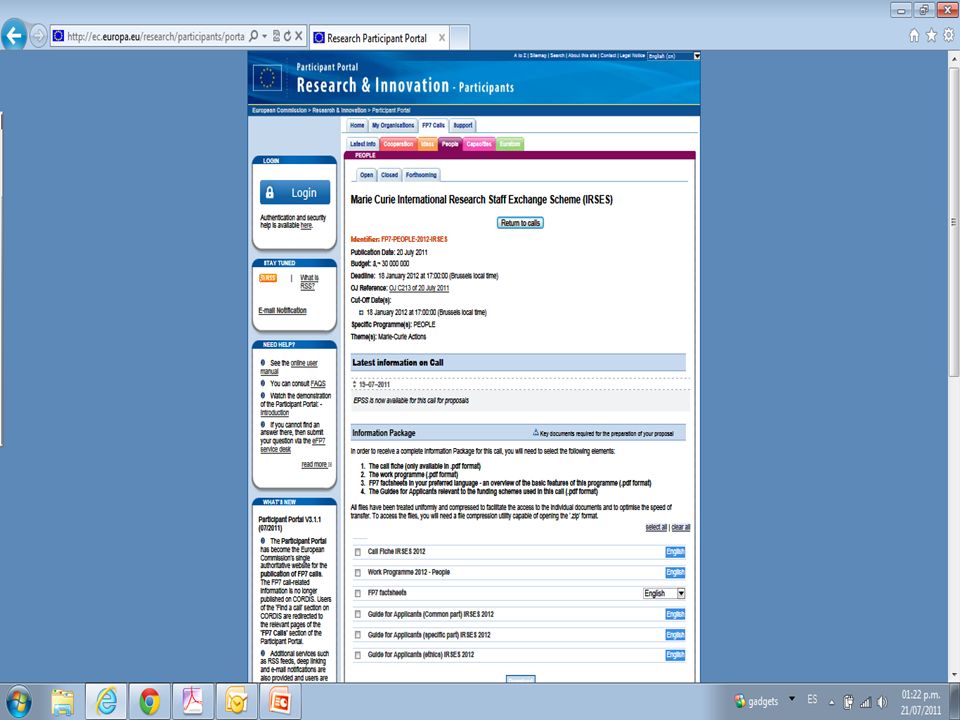Image resolution: width=960 pixels, height=720 pixels.
Task: Show Forthcoming calls tab
Action: coord(421,175)
